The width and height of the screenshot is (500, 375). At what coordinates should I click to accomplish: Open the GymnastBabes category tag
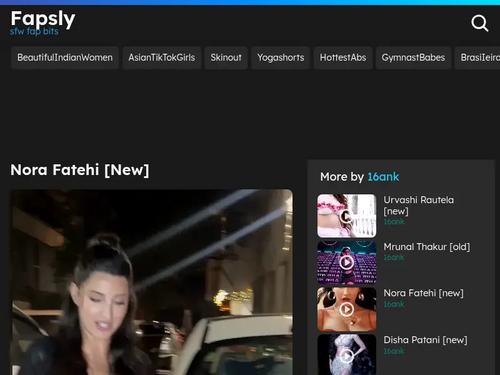tap(413, 58)
